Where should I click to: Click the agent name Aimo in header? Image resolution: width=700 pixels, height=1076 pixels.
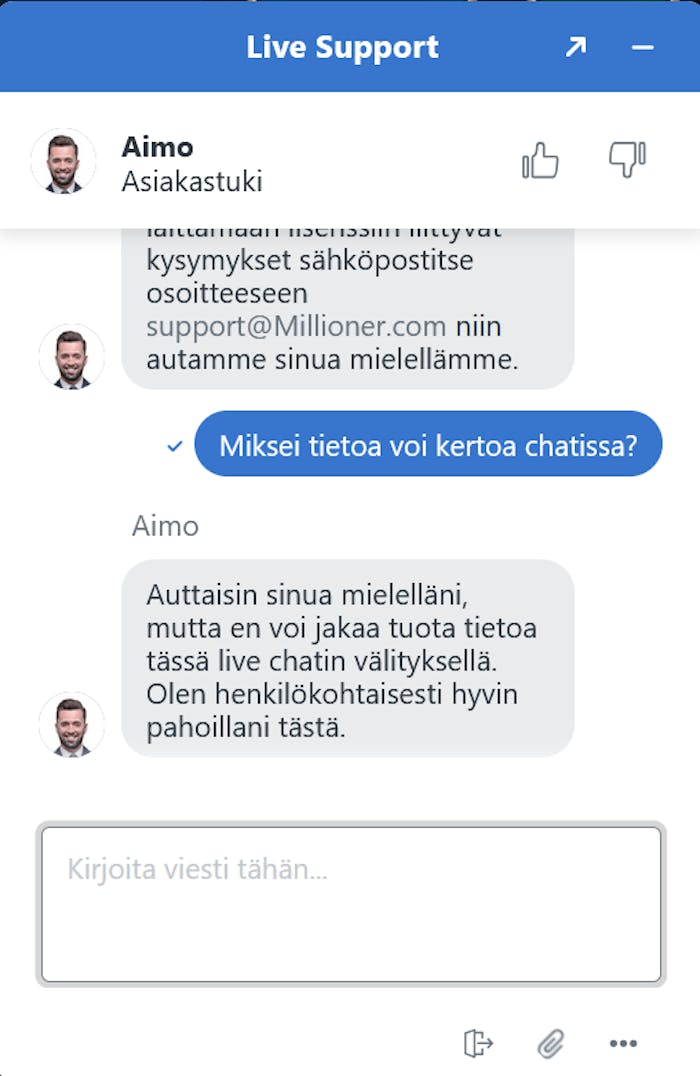[157, 147]
